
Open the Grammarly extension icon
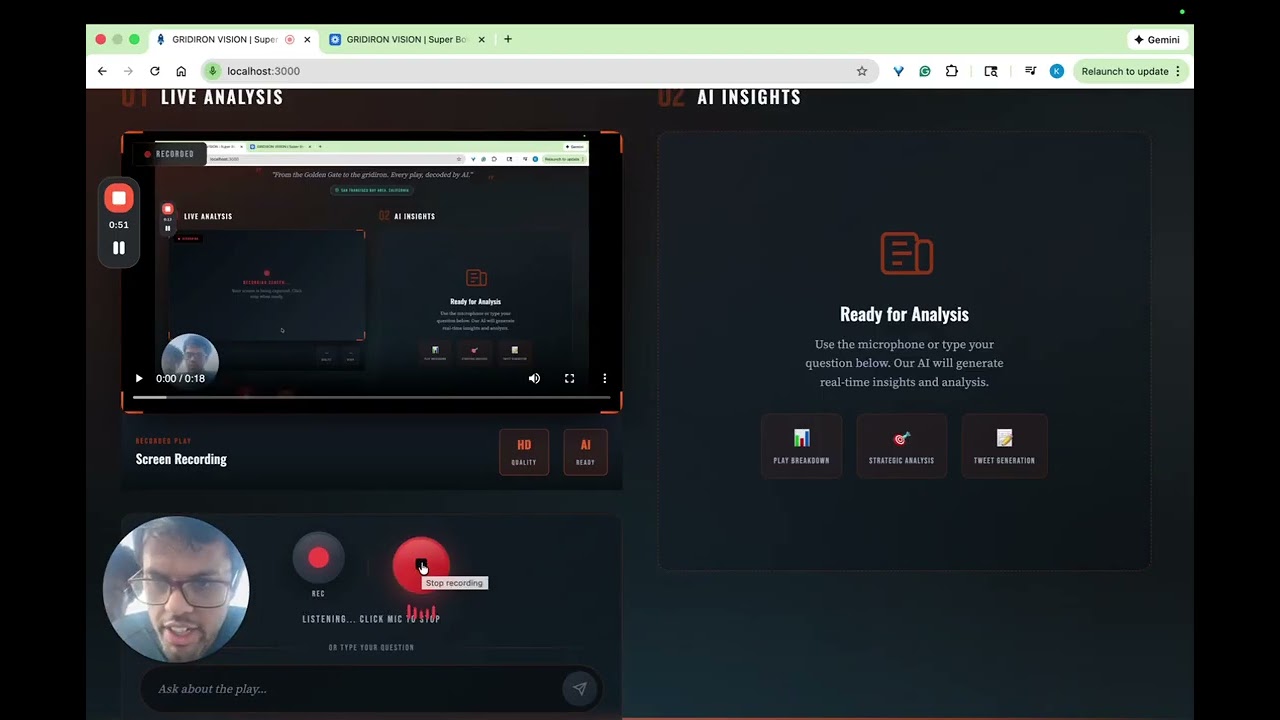(x=925, y=71)
